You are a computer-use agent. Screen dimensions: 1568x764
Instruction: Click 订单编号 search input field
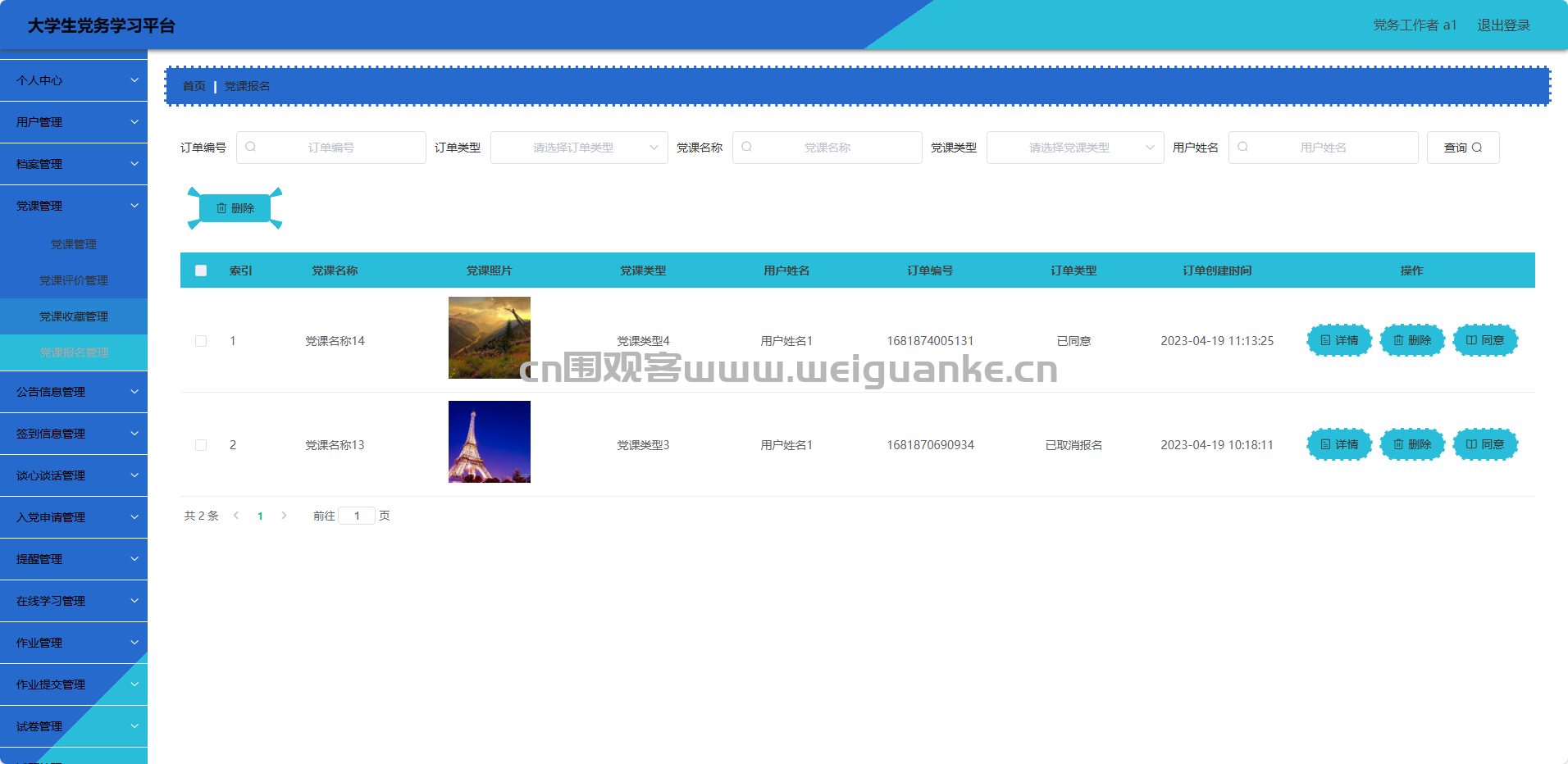331,148
